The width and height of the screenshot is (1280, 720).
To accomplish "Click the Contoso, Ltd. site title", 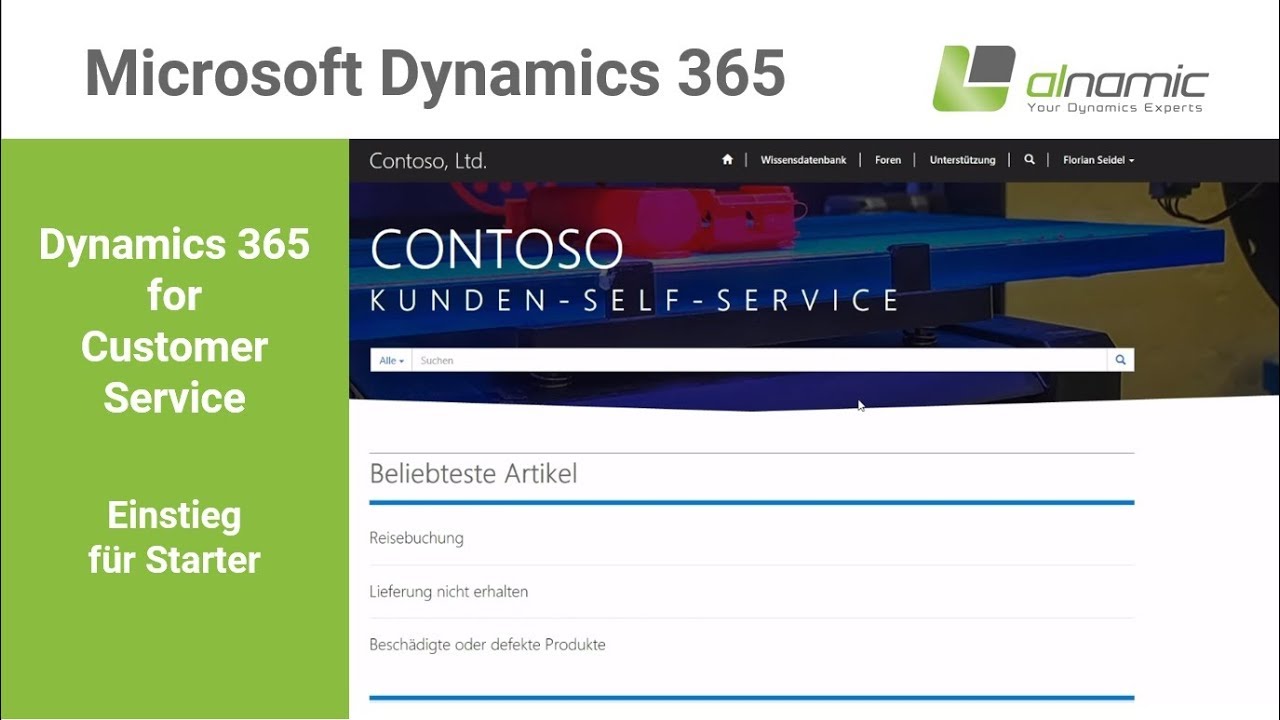I will (428, 161).
